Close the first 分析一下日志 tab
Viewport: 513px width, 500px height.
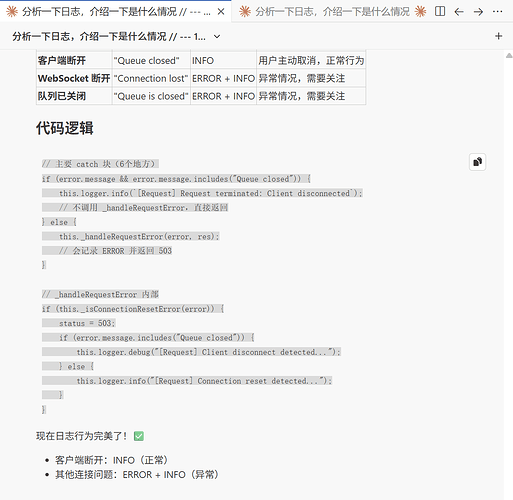221,12
